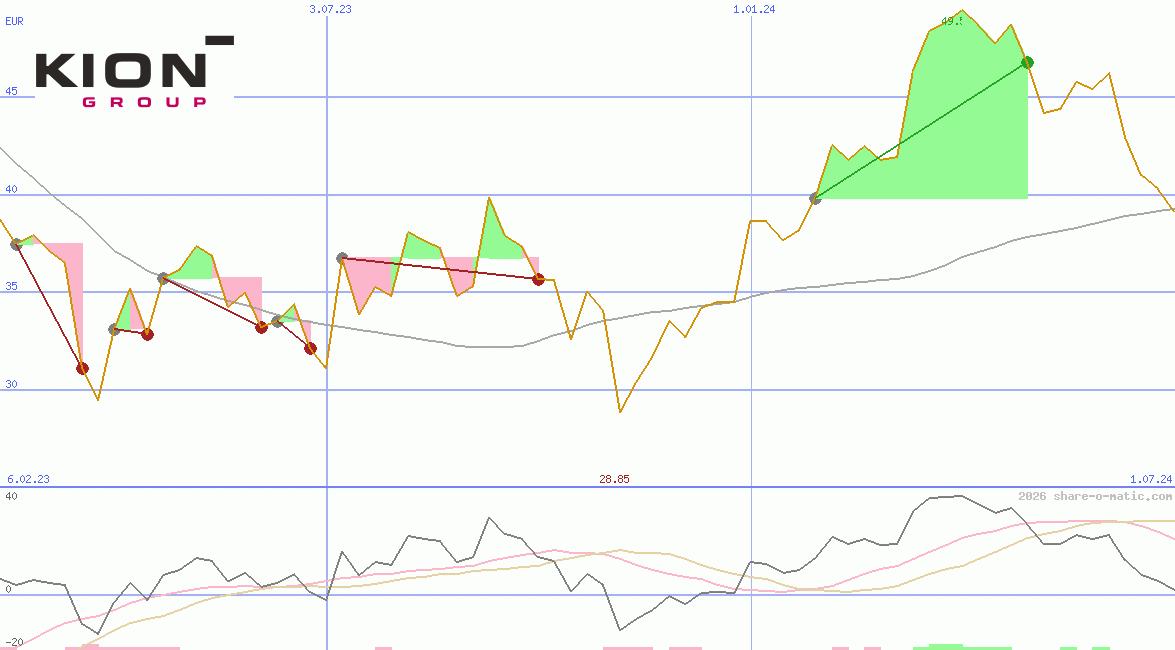
Task: Click the -20 indicator axis label
Action: point(14,641)
